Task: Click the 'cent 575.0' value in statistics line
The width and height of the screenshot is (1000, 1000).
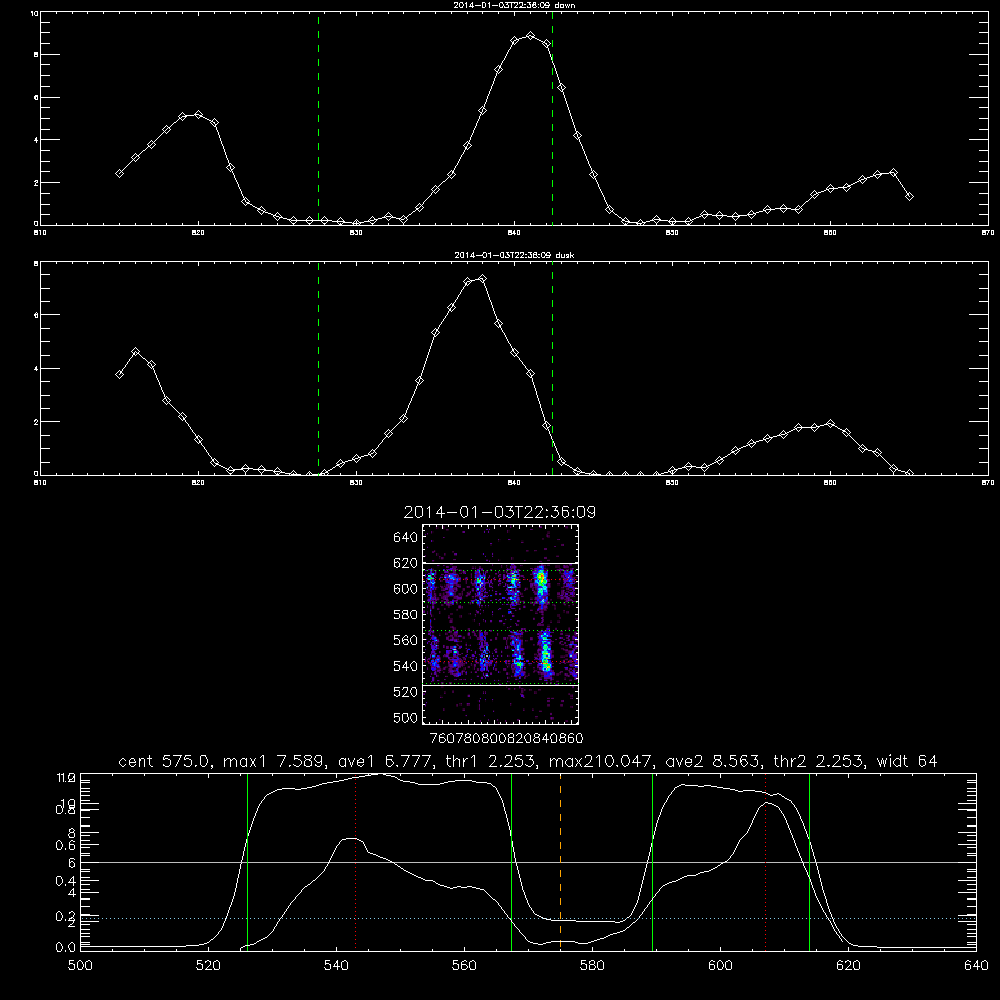Action: click(x=165, y=761)
